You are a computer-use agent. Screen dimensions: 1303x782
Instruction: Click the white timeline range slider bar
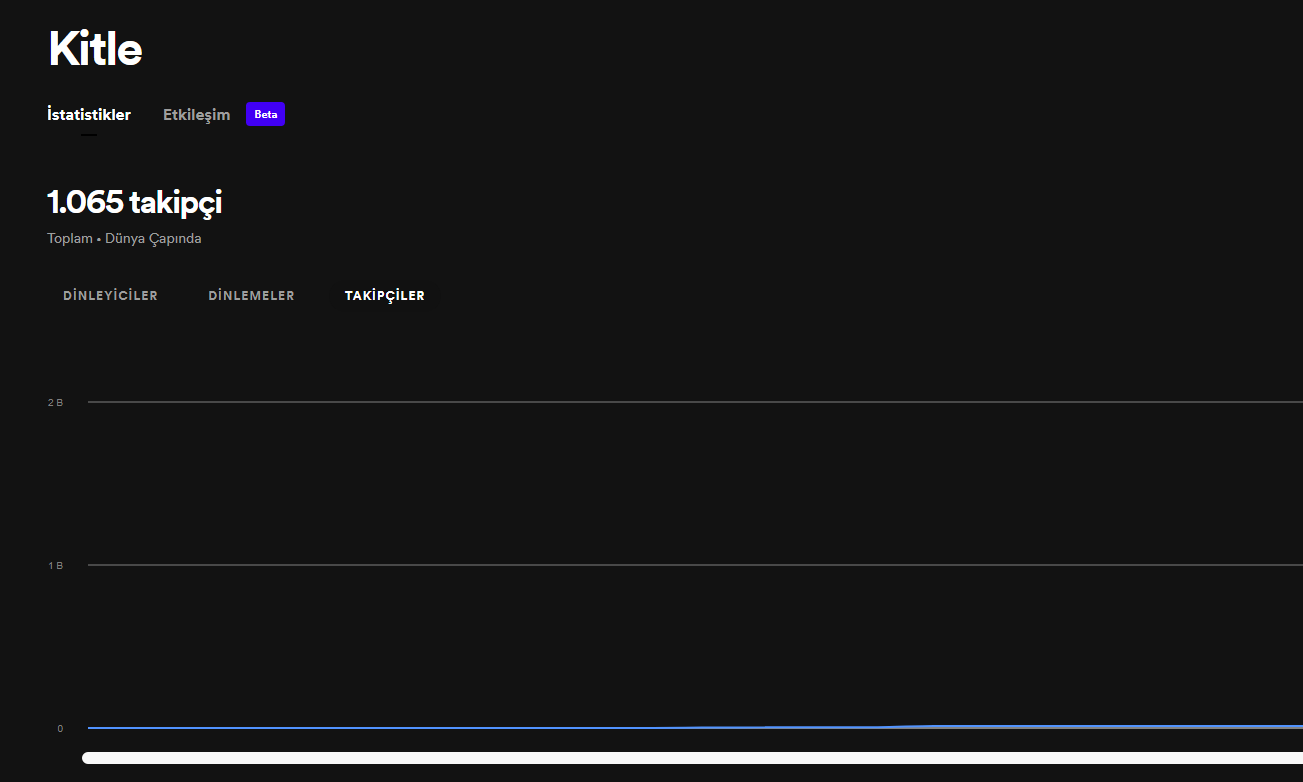(x=692, y=758)
